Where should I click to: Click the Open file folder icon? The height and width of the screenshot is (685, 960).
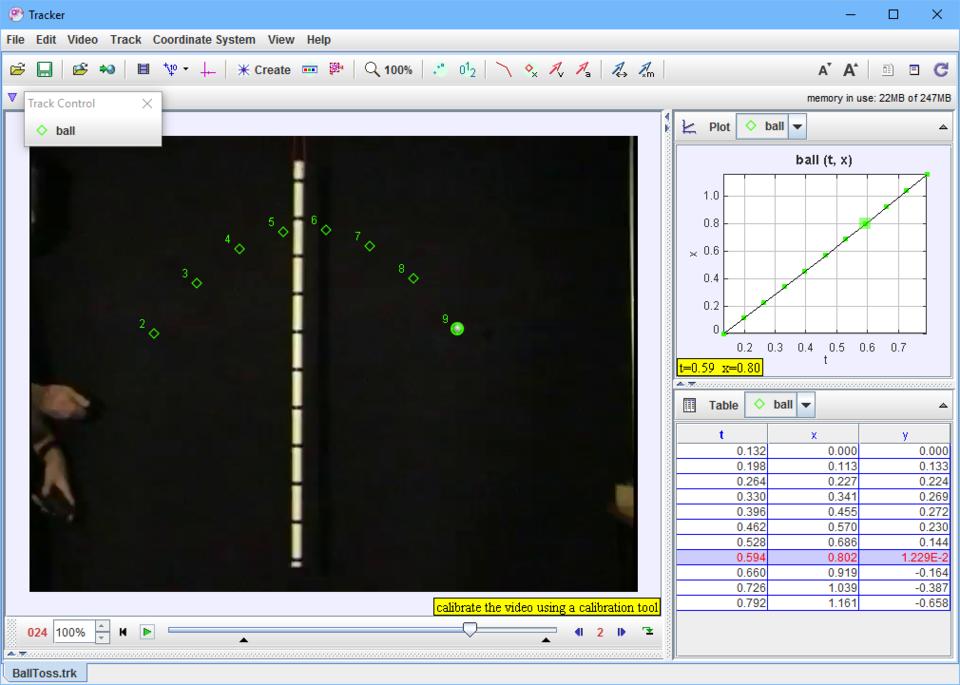click(18, 70)
